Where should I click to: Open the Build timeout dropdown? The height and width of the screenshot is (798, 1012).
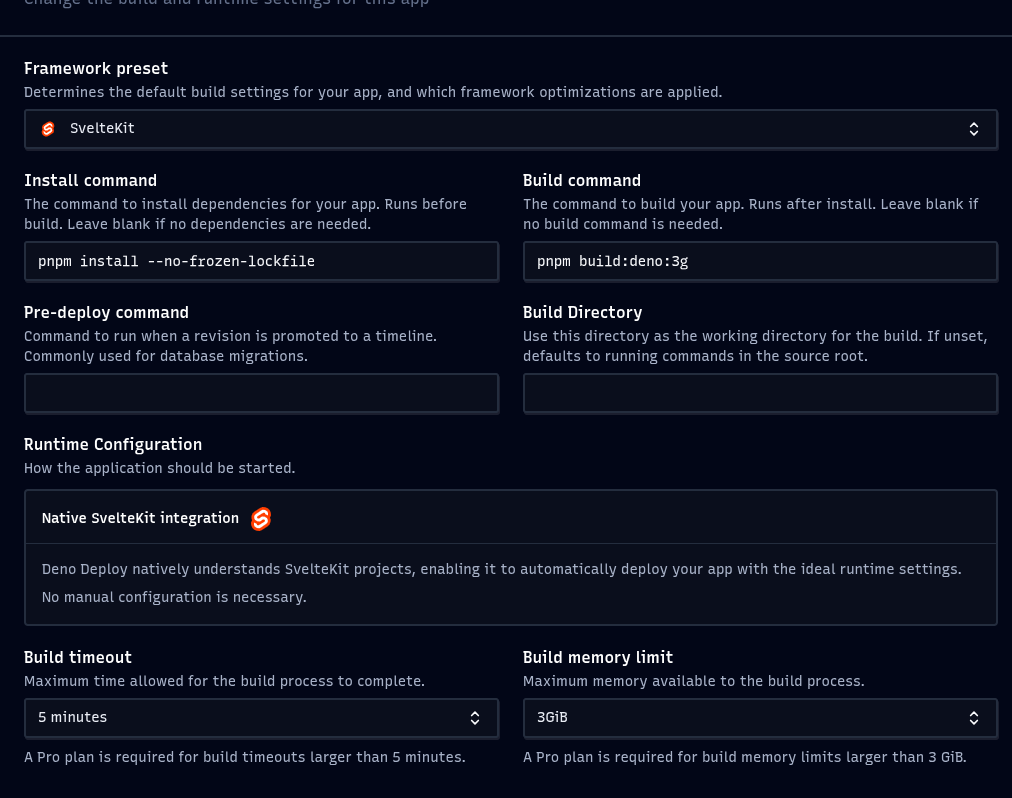pyautogui.click(x=260, y=718)
